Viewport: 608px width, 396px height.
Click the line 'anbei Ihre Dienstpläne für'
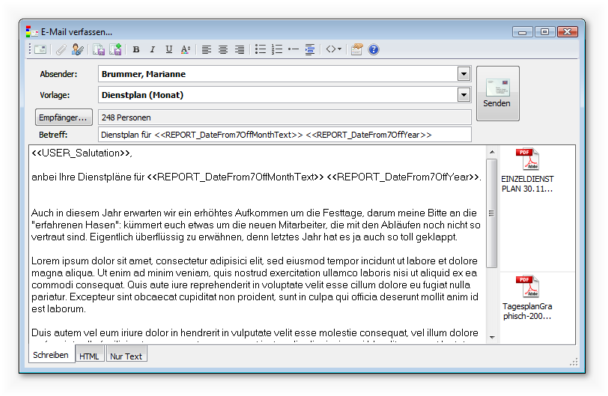(x=256, y=177)
